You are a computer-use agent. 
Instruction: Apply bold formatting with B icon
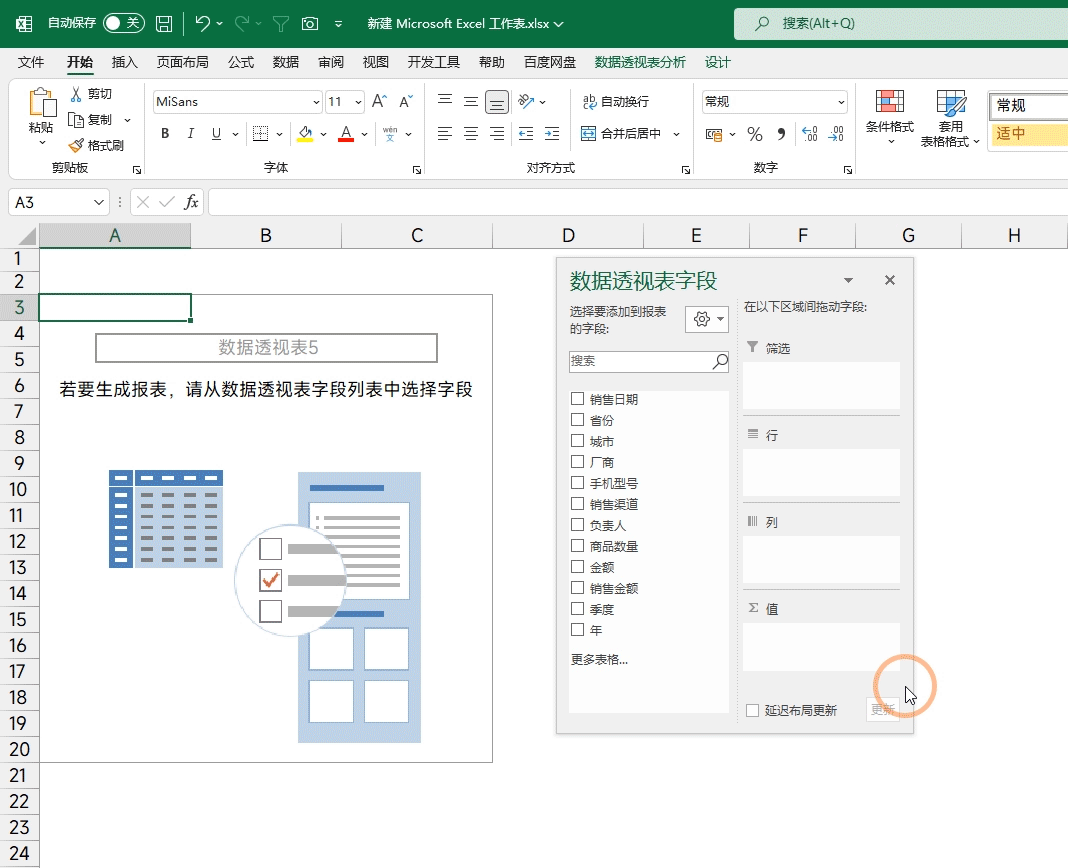coord(165,134)
